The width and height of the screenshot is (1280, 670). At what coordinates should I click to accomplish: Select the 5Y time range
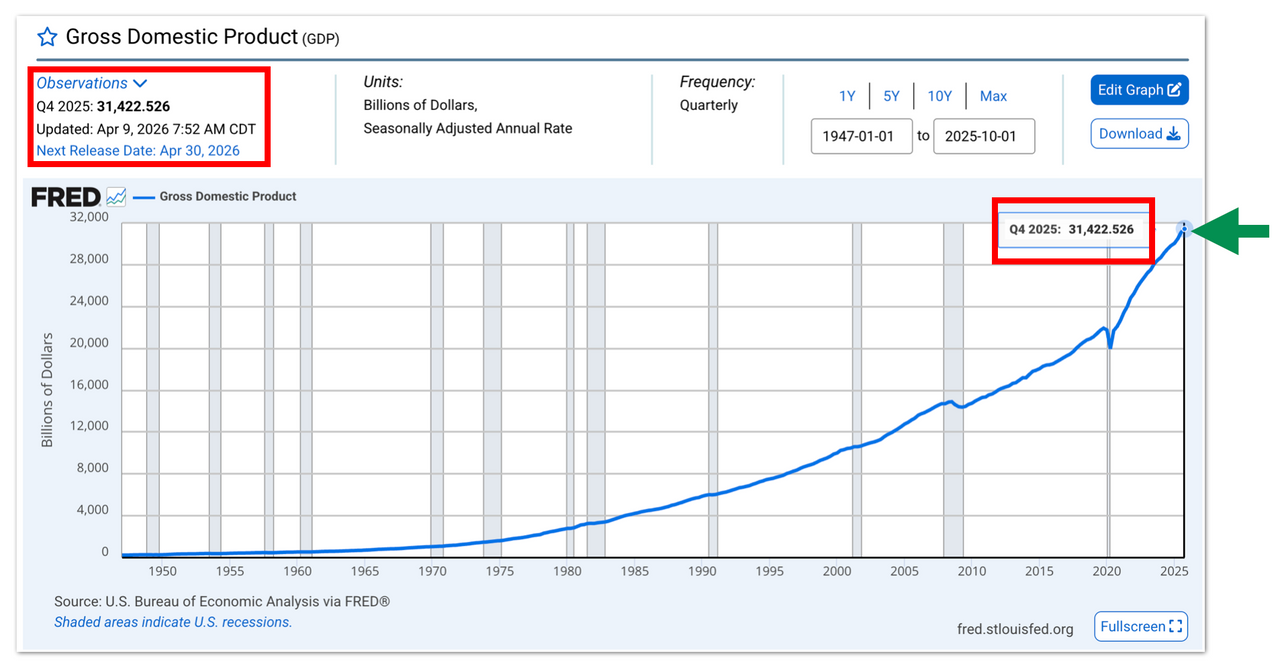pos(891,96)
